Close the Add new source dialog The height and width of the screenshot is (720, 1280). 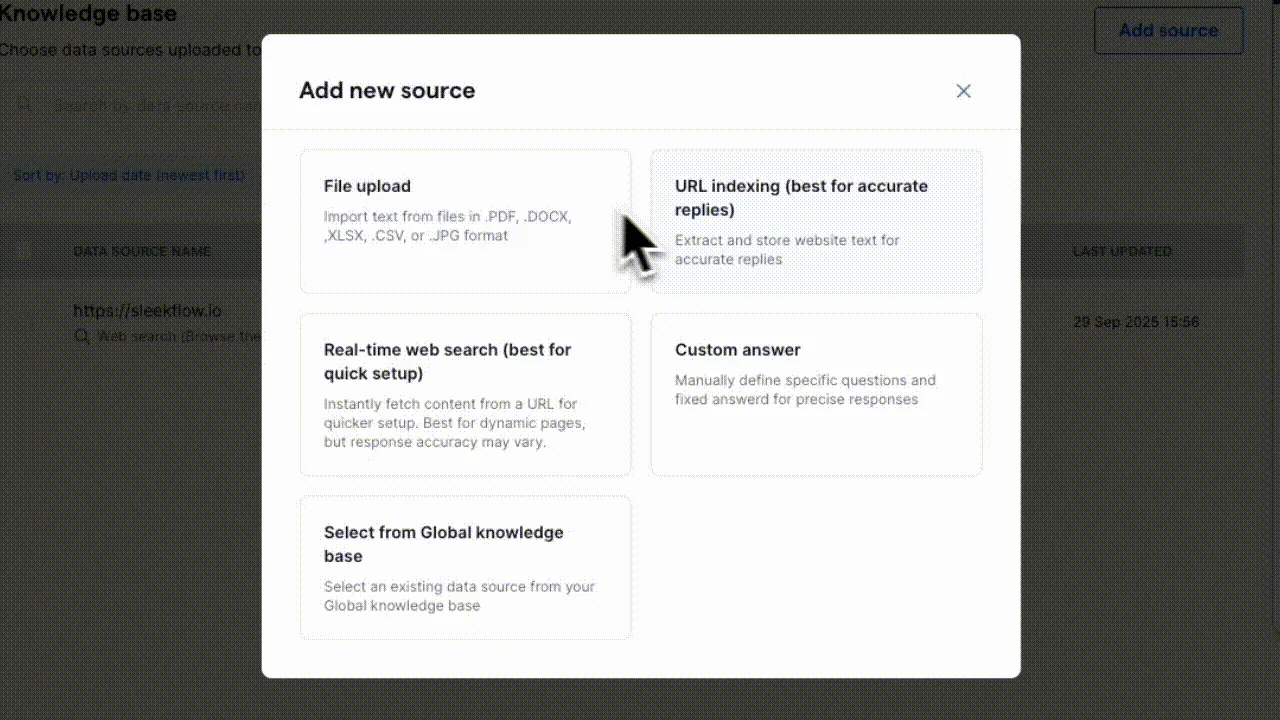click(963, 91)
